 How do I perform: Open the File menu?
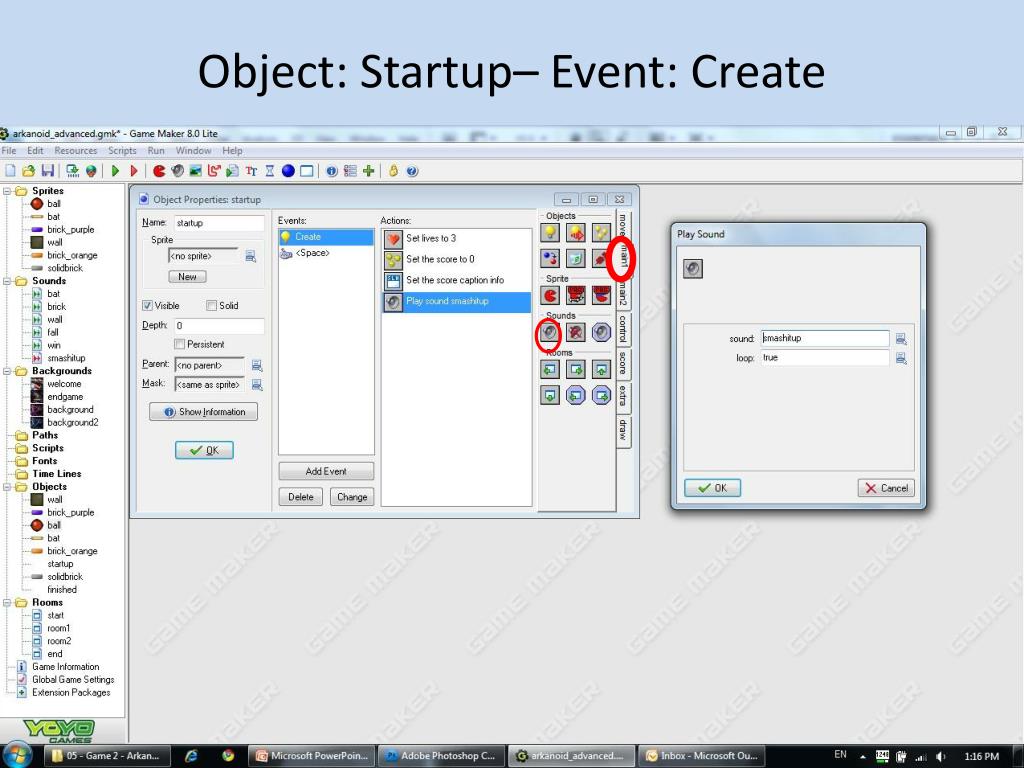click(8, 150)
